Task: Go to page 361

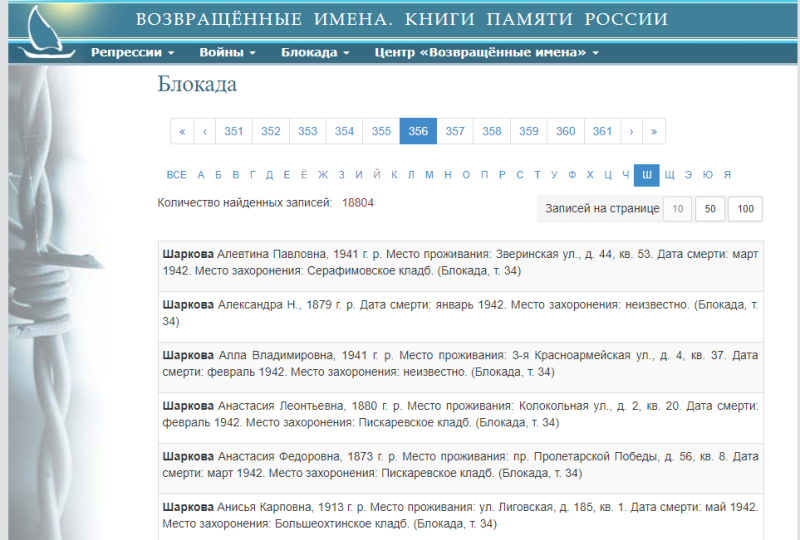Action: point(603,131)
